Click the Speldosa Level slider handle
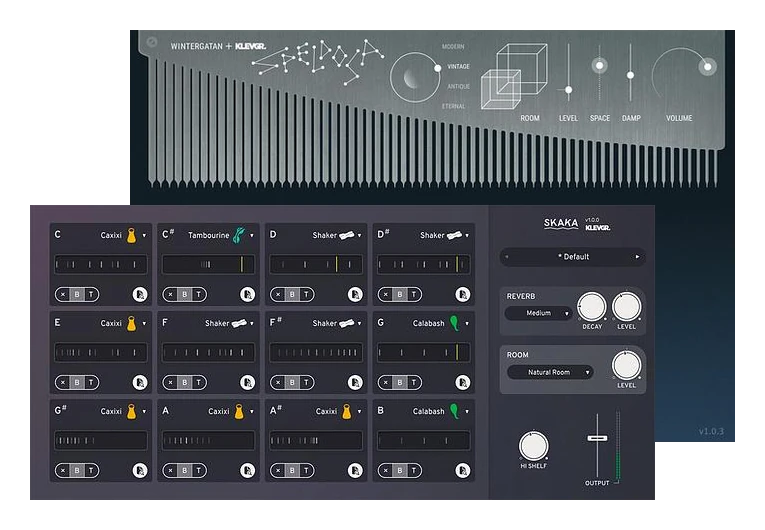Screen dimensions: 765x530 568,90
